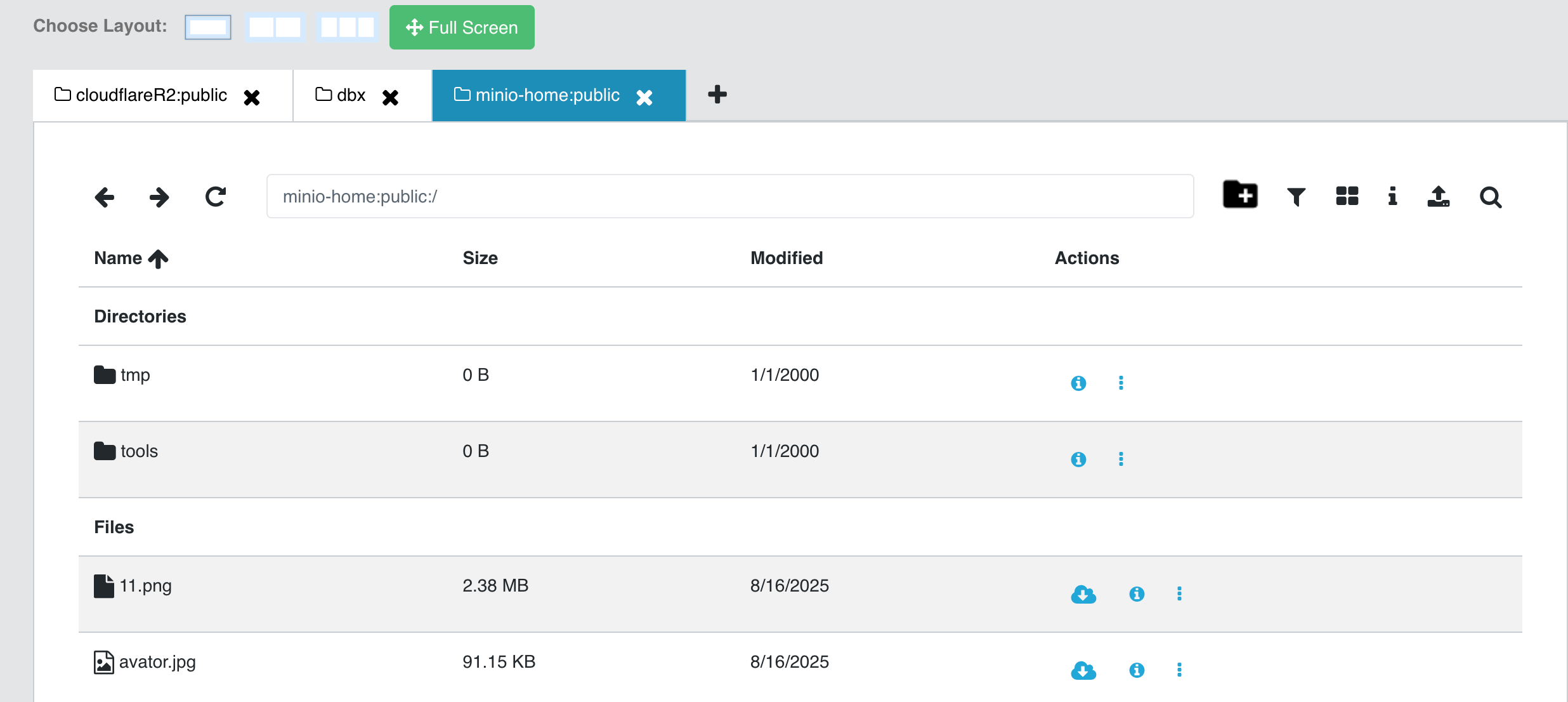Viewport: 1568px width, 702px height.
Task: Select the three-pane layout option
Action: (347, 27)
